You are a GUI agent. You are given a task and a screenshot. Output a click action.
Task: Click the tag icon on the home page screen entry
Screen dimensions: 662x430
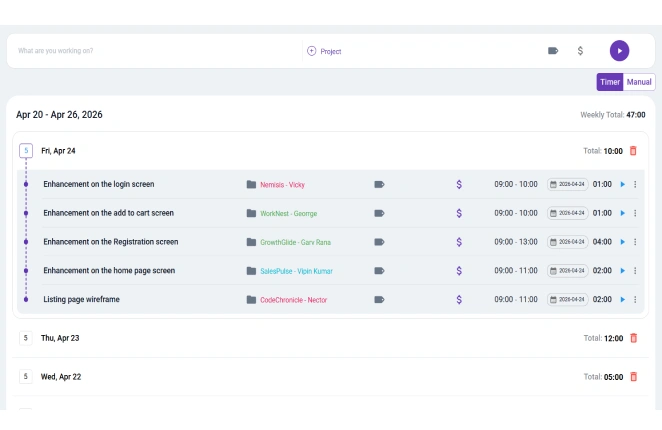[x=379, y=271]
